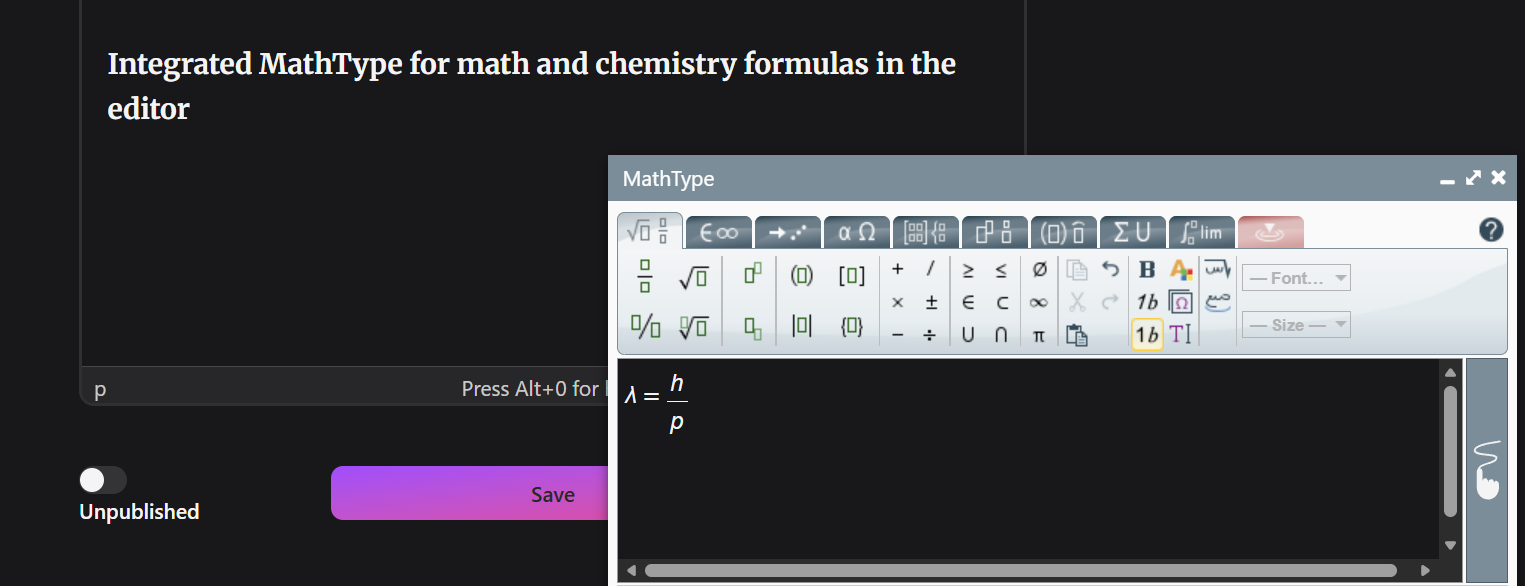Open the text color picker
Image resolution: width=1525 pixels, height=586 pixels.
[x=1181, y=269]
